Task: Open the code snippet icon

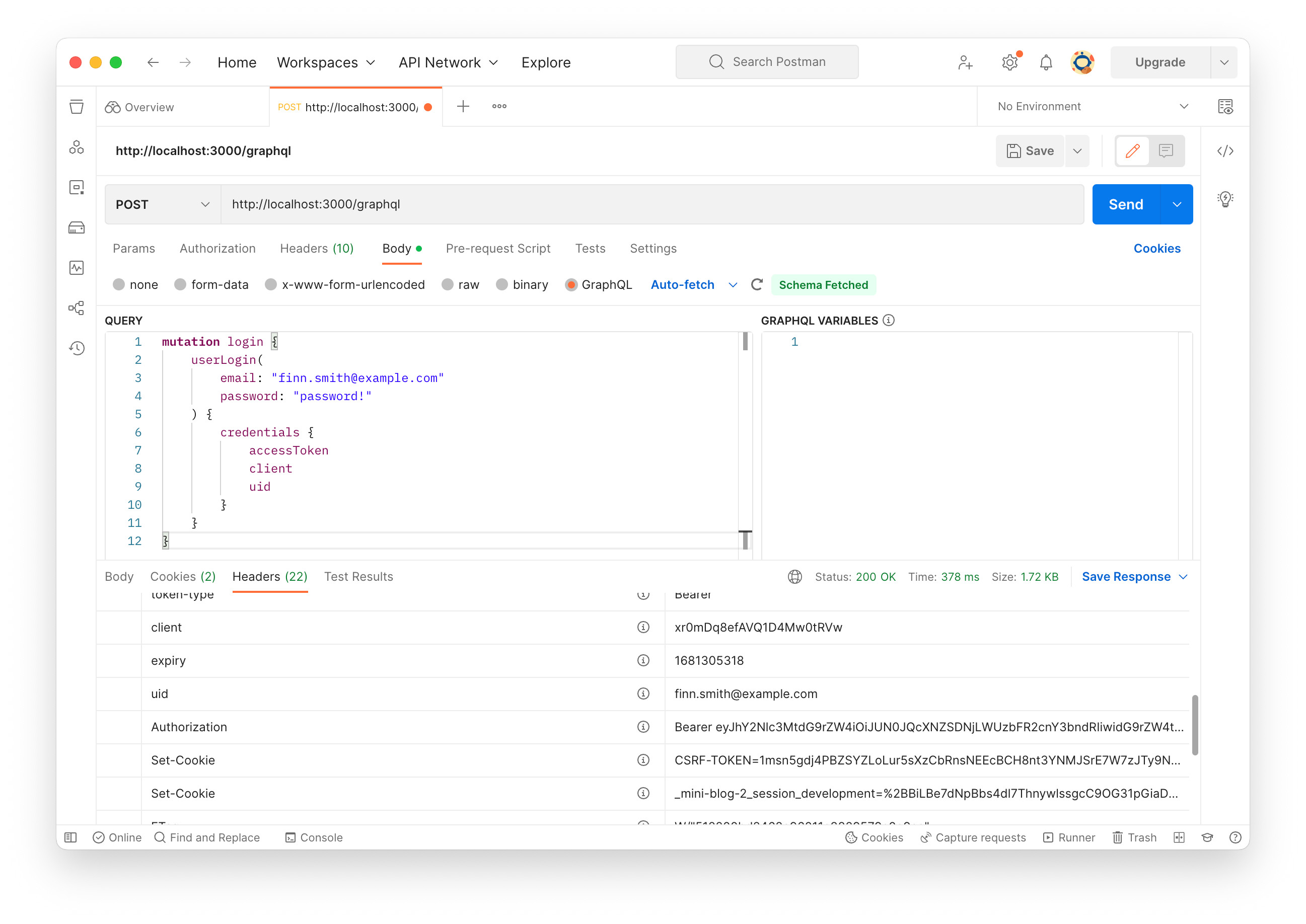Action: click(x=1224, y=151)
